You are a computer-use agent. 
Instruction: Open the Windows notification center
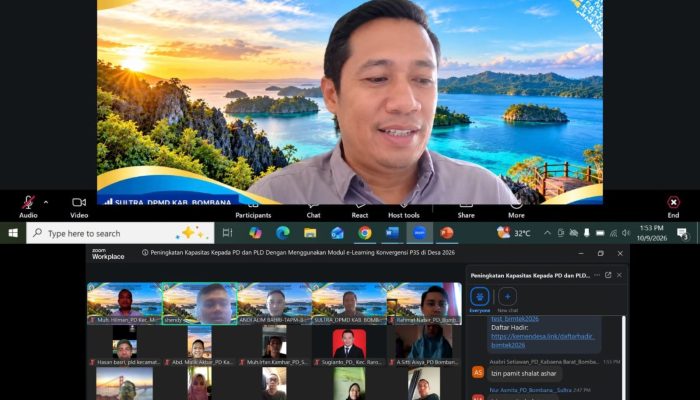pos(682,233)
